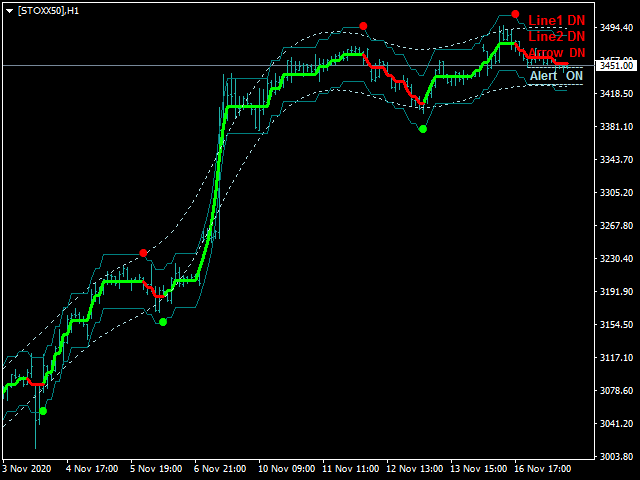Click the 6 Nov 21:00 time label
Screen dimensions: 640x480
tap(220, 469)
